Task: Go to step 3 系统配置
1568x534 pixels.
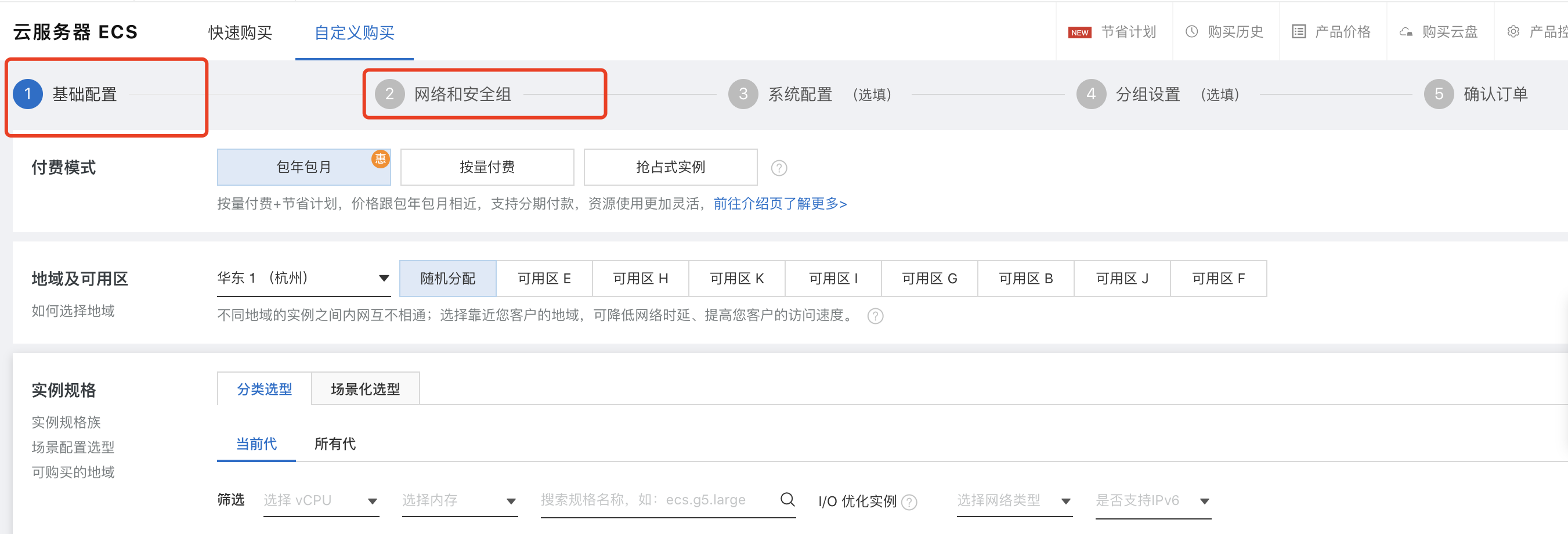Action: tap(799, 95)
